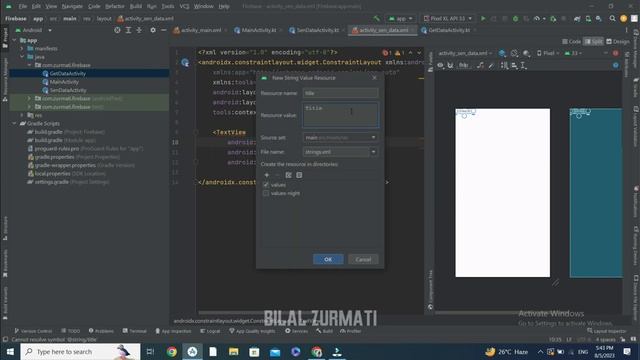The width and height of the screenshot is (640, 360).
Task: Switch editor to Split view mode
Action: 593,42
